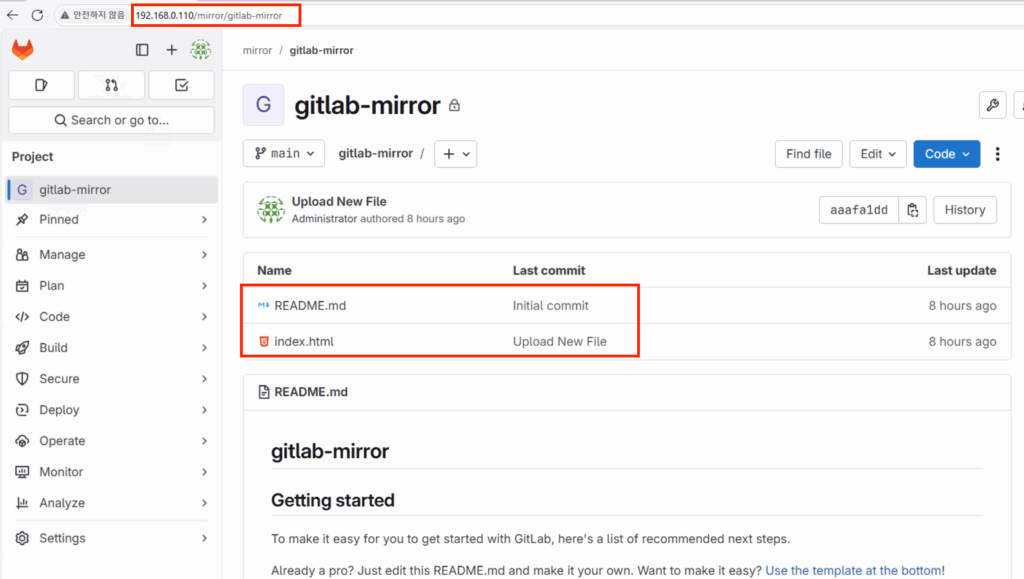Screen dimensions: 1024x579
Task: Click the Administrator avatar on the commit
Action: pos(270,210)
